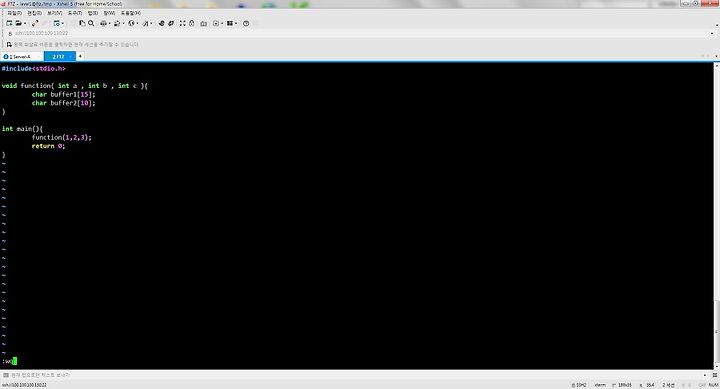The width and height of the screenshot is (720, 389).
Task: Open the 보기(V) View menu
Action: tap(55, 13)
